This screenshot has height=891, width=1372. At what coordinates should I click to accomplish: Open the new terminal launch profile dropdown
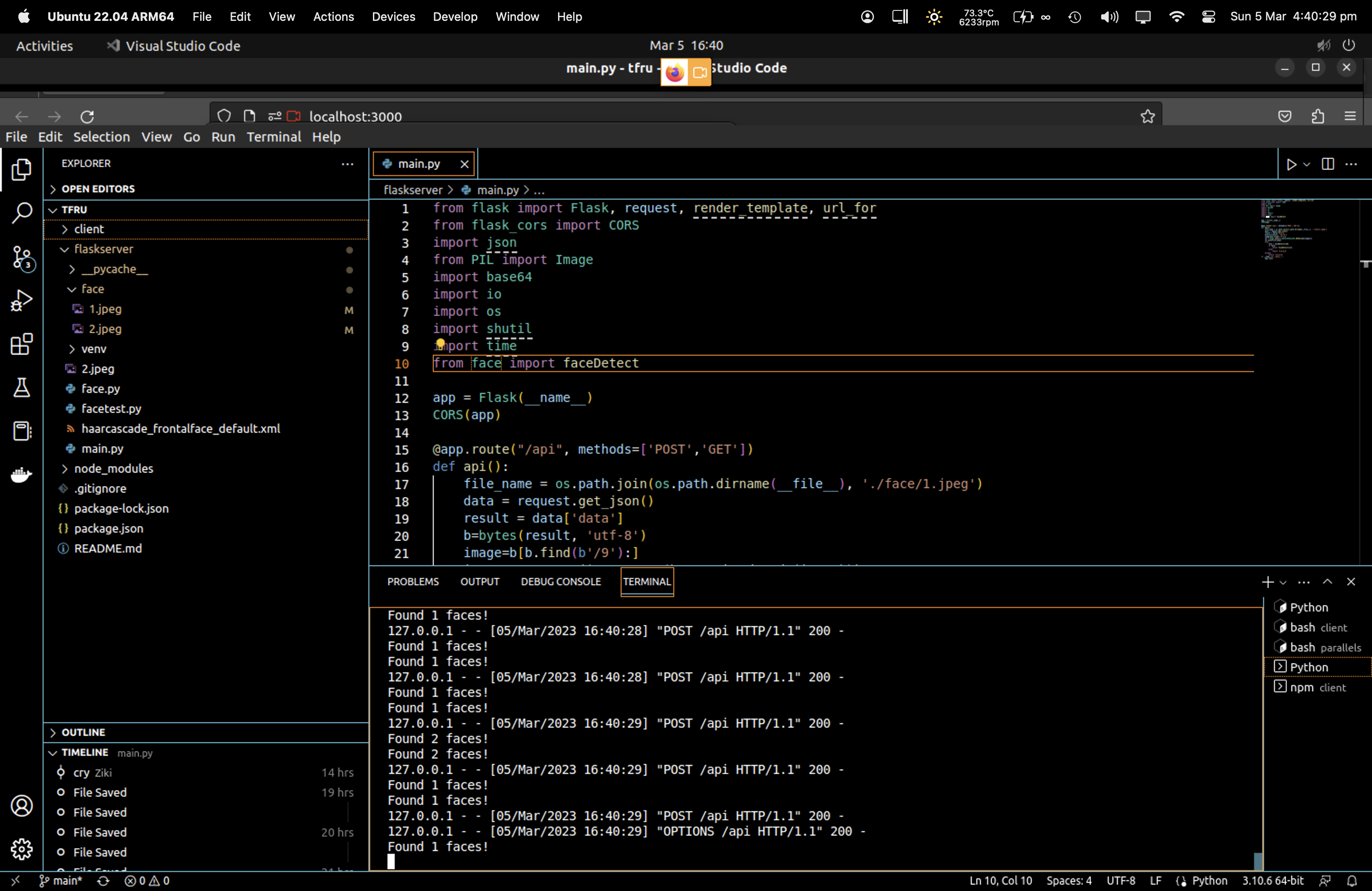coord(1283,582)
